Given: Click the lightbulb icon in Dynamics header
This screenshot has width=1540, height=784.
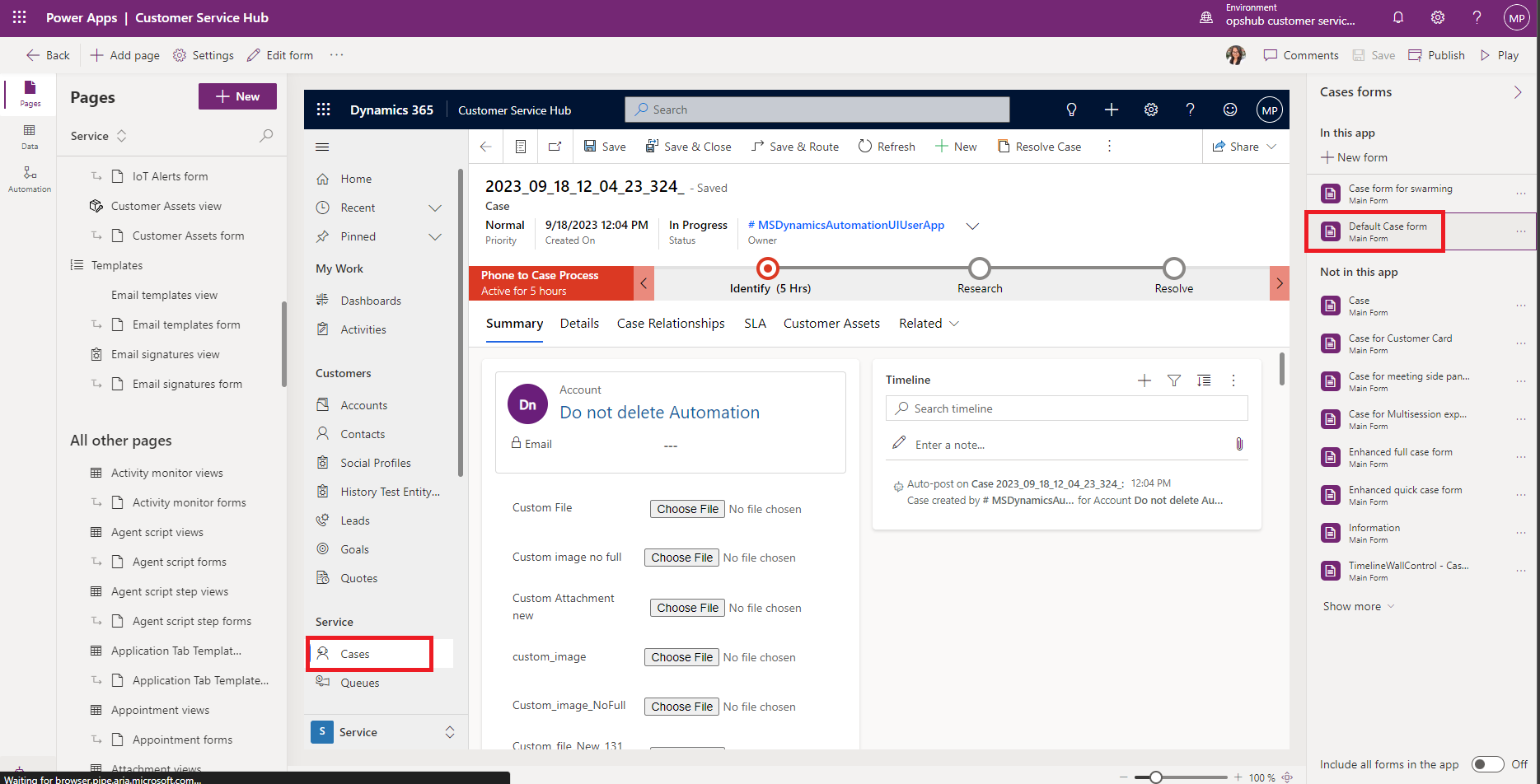Looking at the screenshot, I should click(x=1071, y=110).
